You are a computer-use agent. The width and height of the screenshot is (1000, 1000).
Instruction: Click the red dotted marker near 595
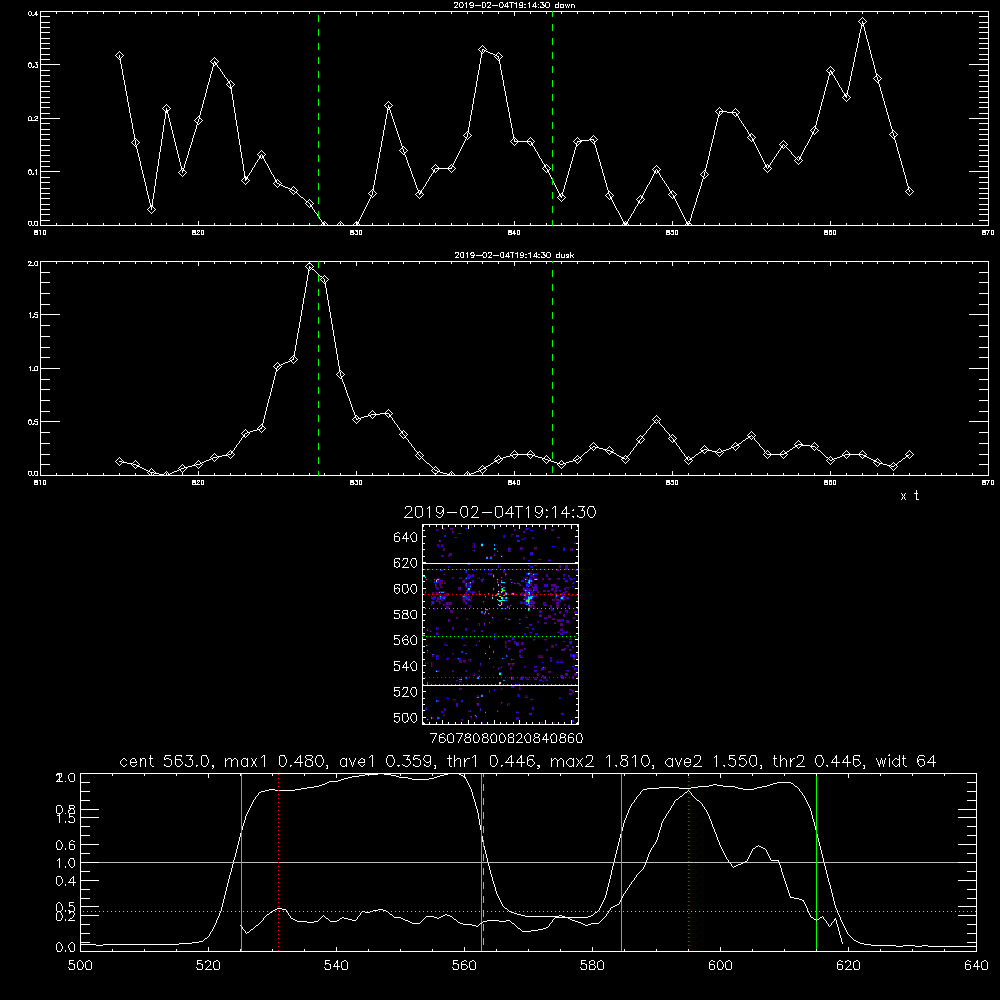[x=689, y=862]
